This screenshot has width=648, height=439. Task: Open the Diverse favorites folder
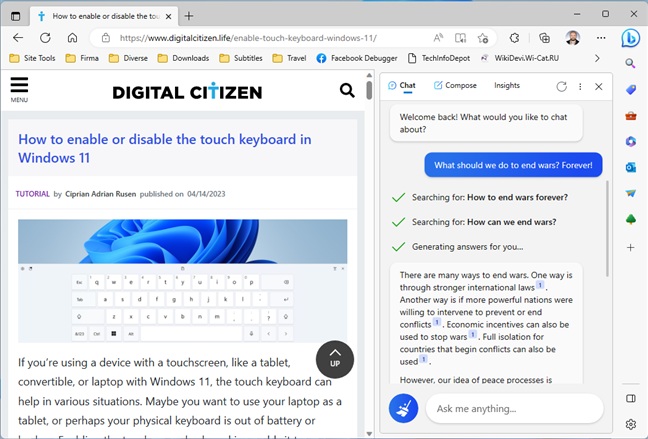click(128, 58)
